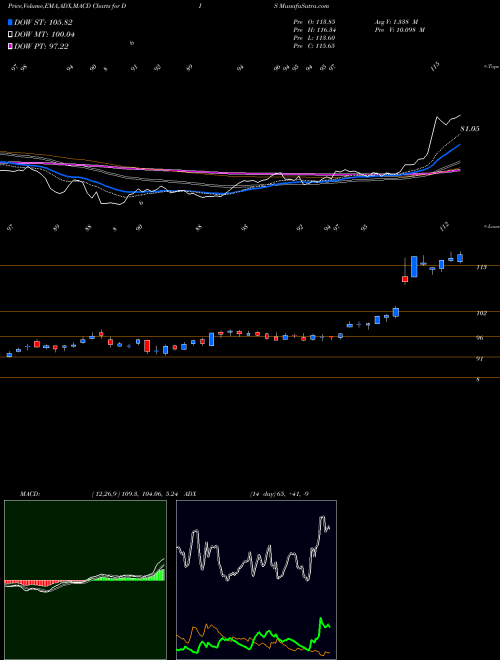Click the 'Pre L: 113.60' low value

pyautogui.click(x=314, y=38)
